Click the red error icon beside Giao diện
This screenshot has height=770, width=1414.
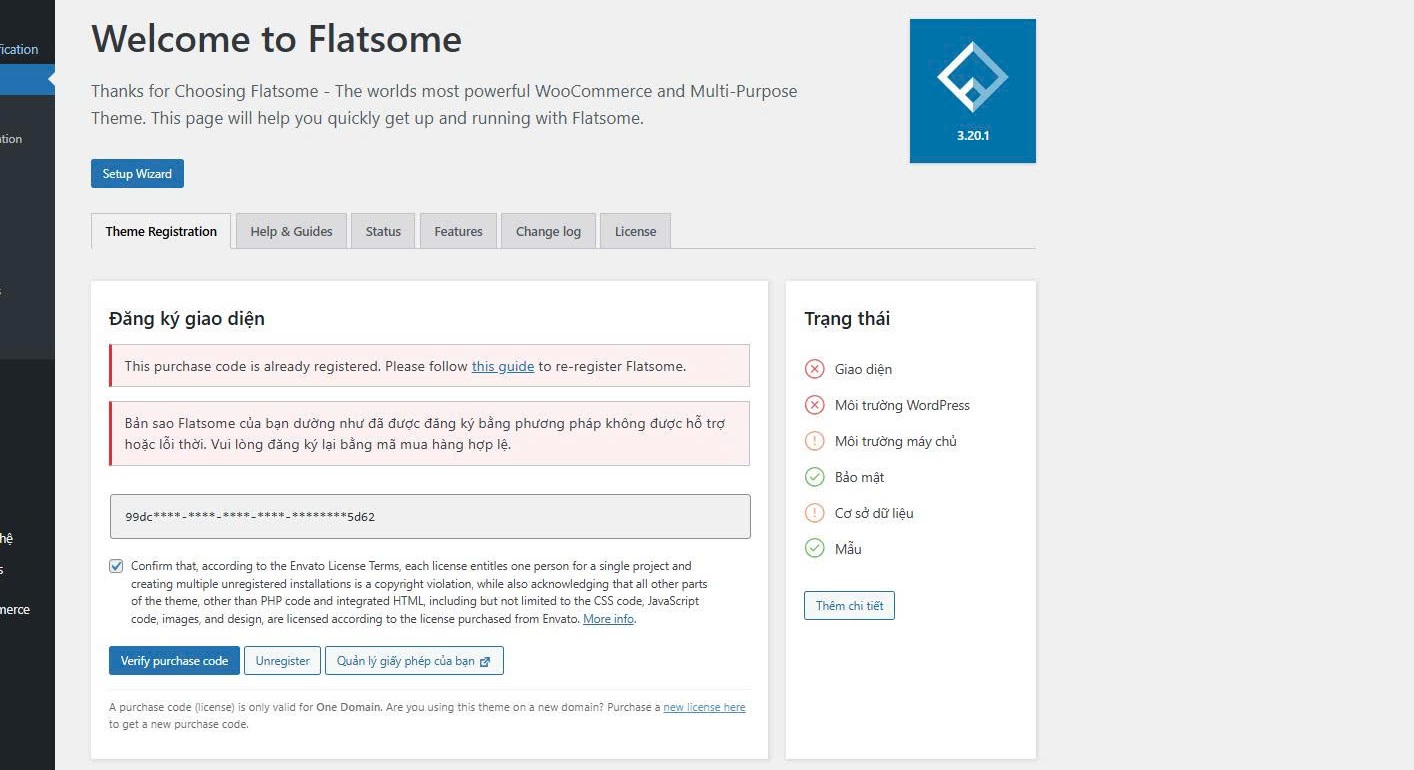(813, 368)
